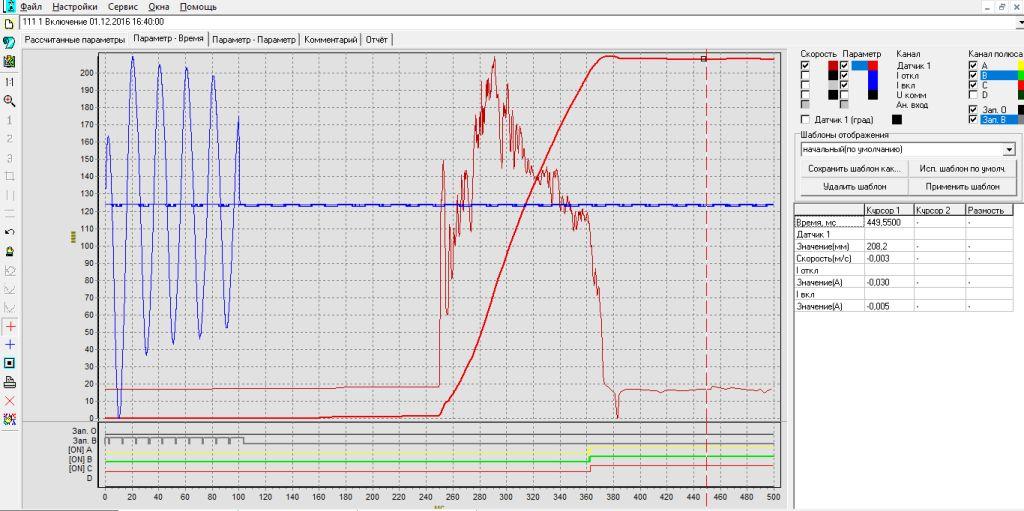This screenshot has height=511, width=1024.
Task: Click the red X icon in left toolbar
Action: click(x=10, y=401)
